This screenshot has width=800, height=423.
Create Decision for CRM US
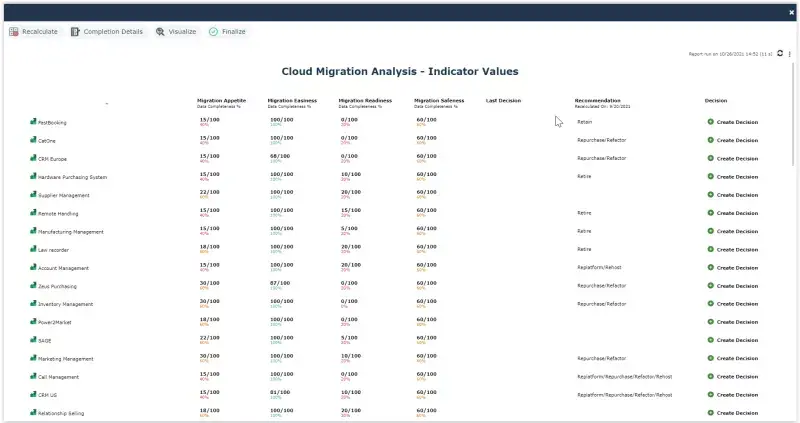click(x=733, y=395)
